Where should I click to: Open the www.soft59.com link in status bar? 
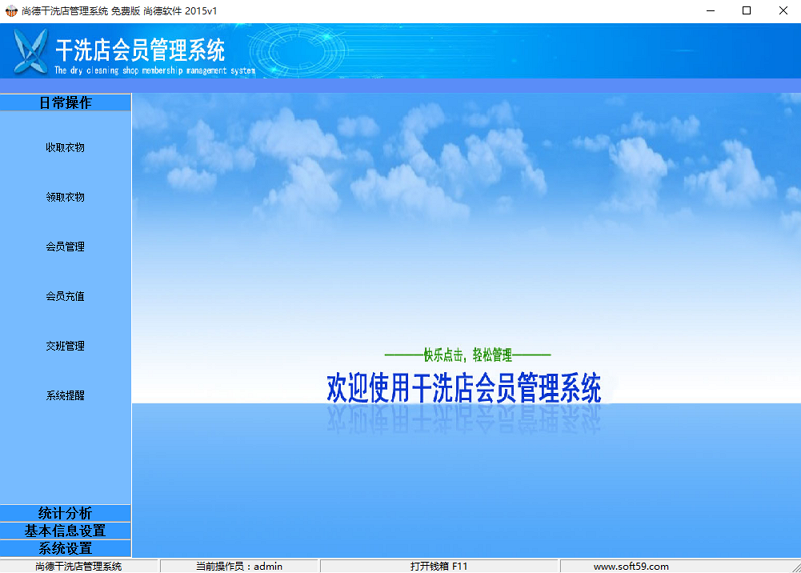pos(630,566)
